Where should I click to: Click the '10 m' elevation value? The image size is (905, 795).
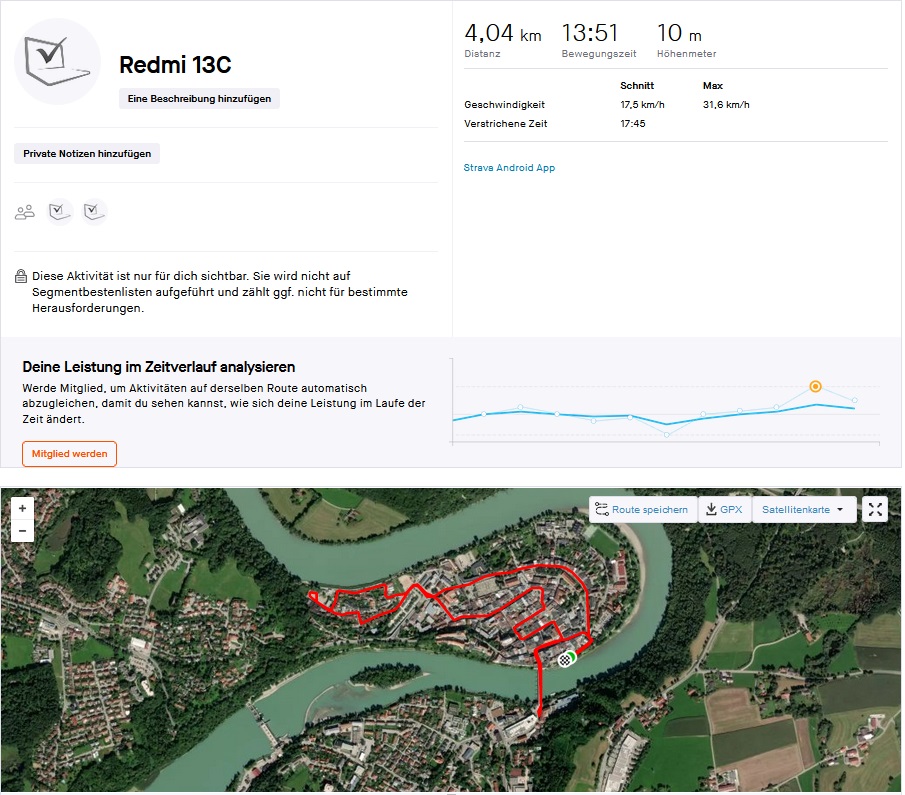coord(679,33)
